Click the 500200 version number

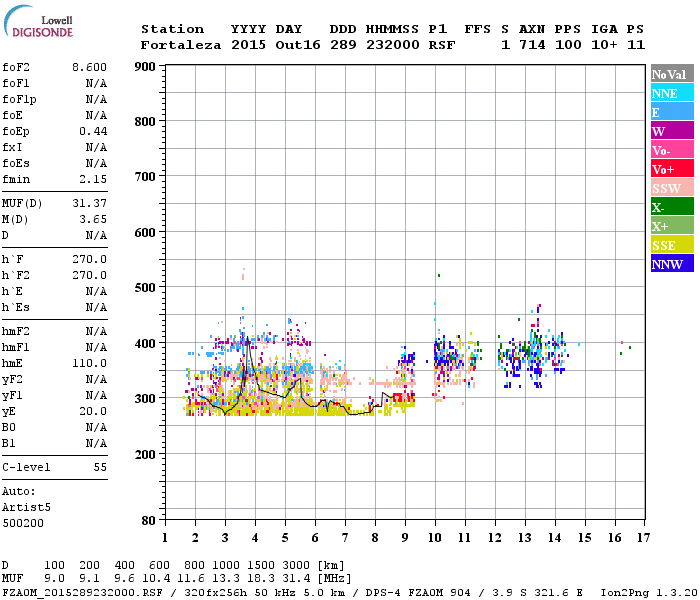tap(23, 523)
